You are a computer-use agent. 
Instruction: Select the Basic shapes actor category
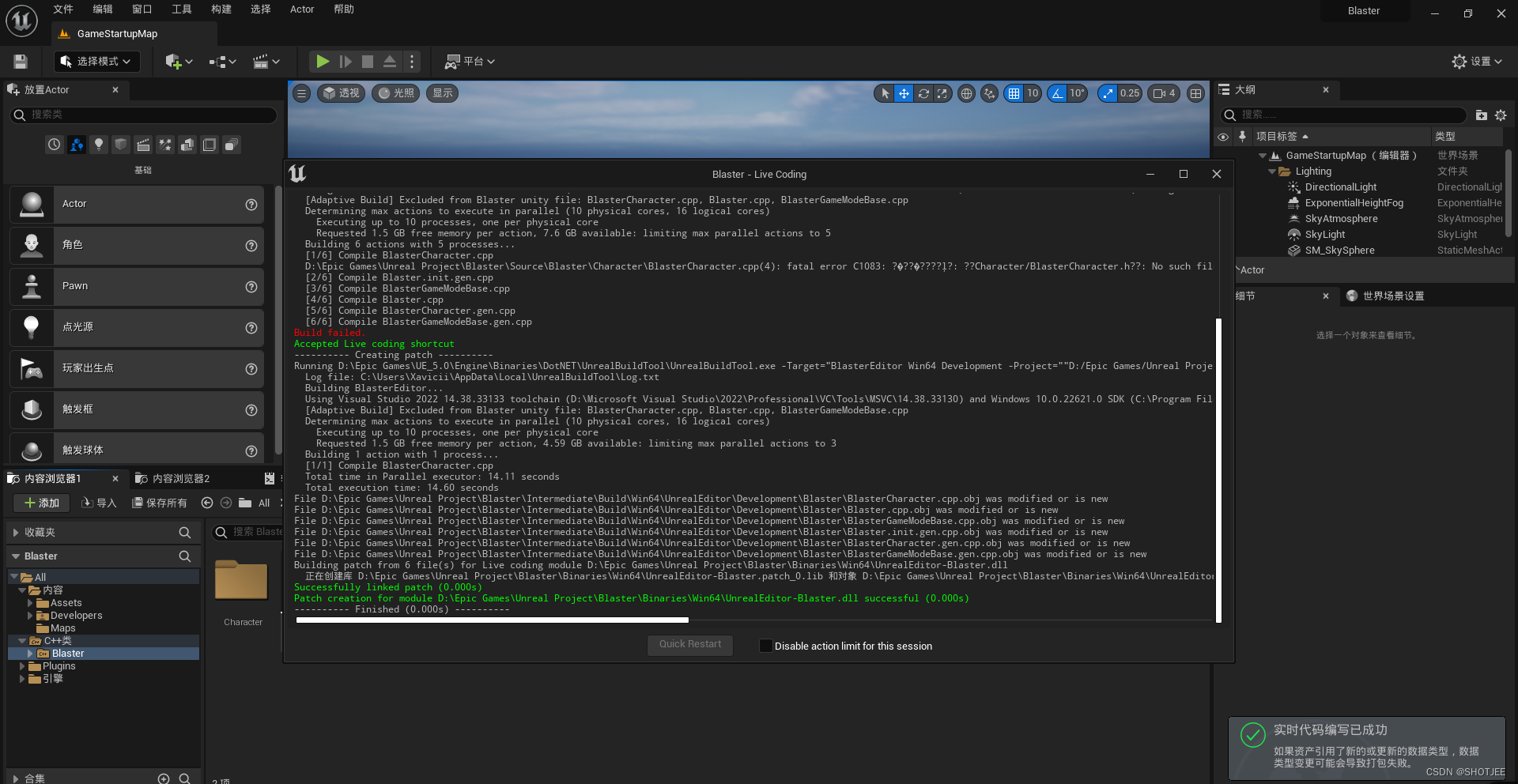(76, 145)
